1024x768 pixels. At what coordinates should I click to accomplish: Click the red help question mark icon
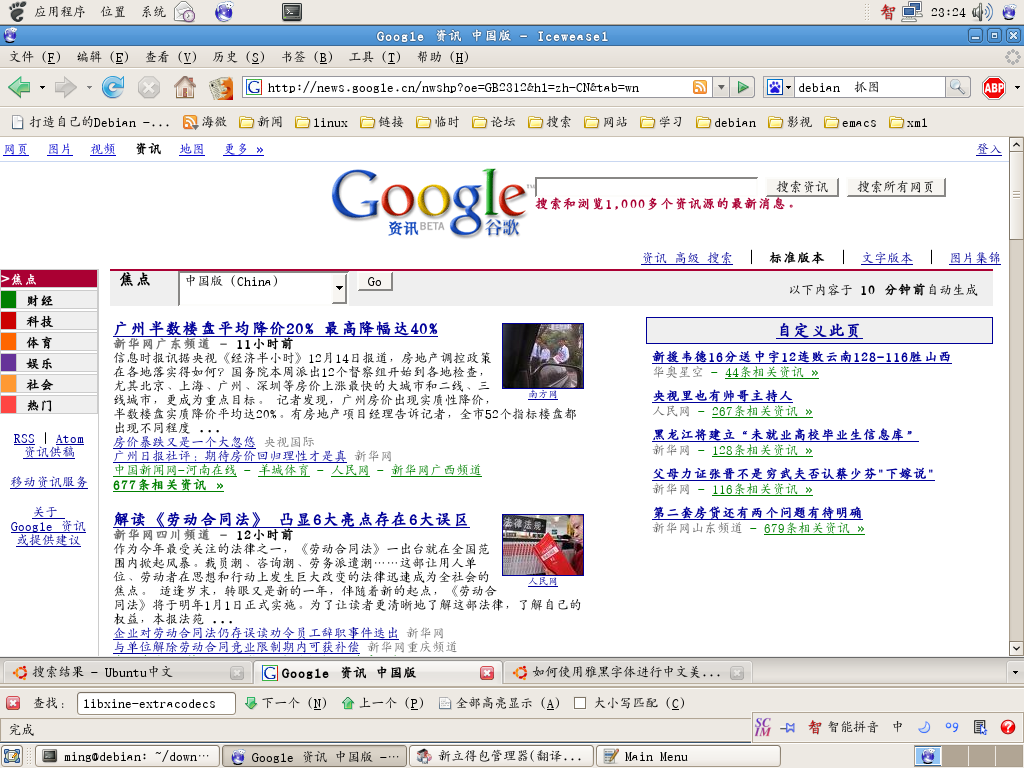tap(1008, 727)
